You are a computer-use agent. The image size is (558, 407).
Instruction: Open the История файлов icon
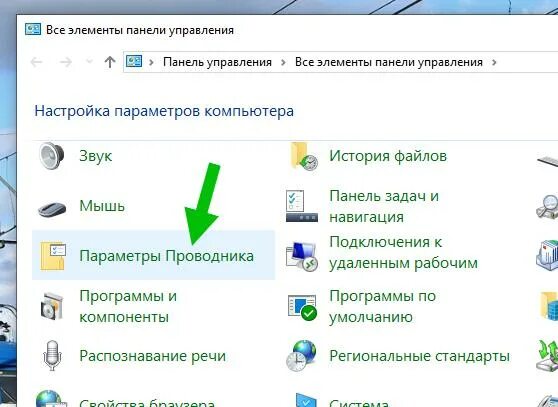[x=304, y=156]
